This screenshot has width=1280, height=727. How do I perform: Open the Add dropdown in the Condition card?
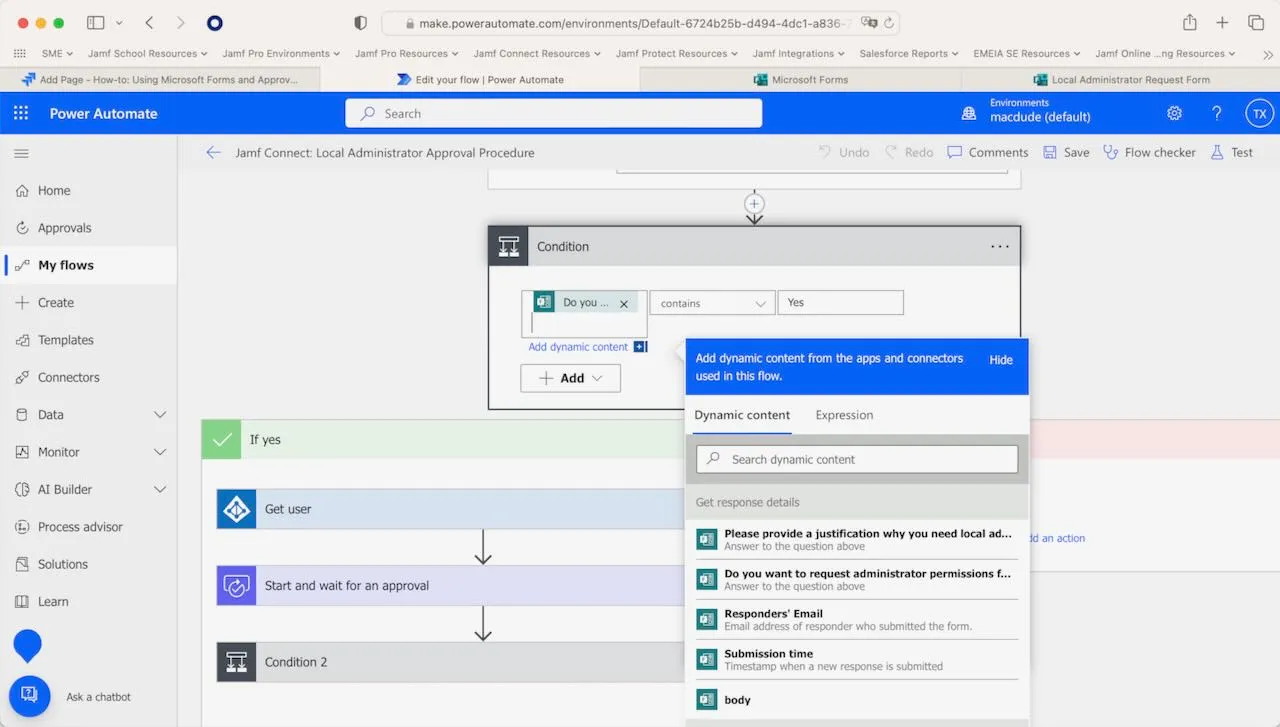[570, 378]
